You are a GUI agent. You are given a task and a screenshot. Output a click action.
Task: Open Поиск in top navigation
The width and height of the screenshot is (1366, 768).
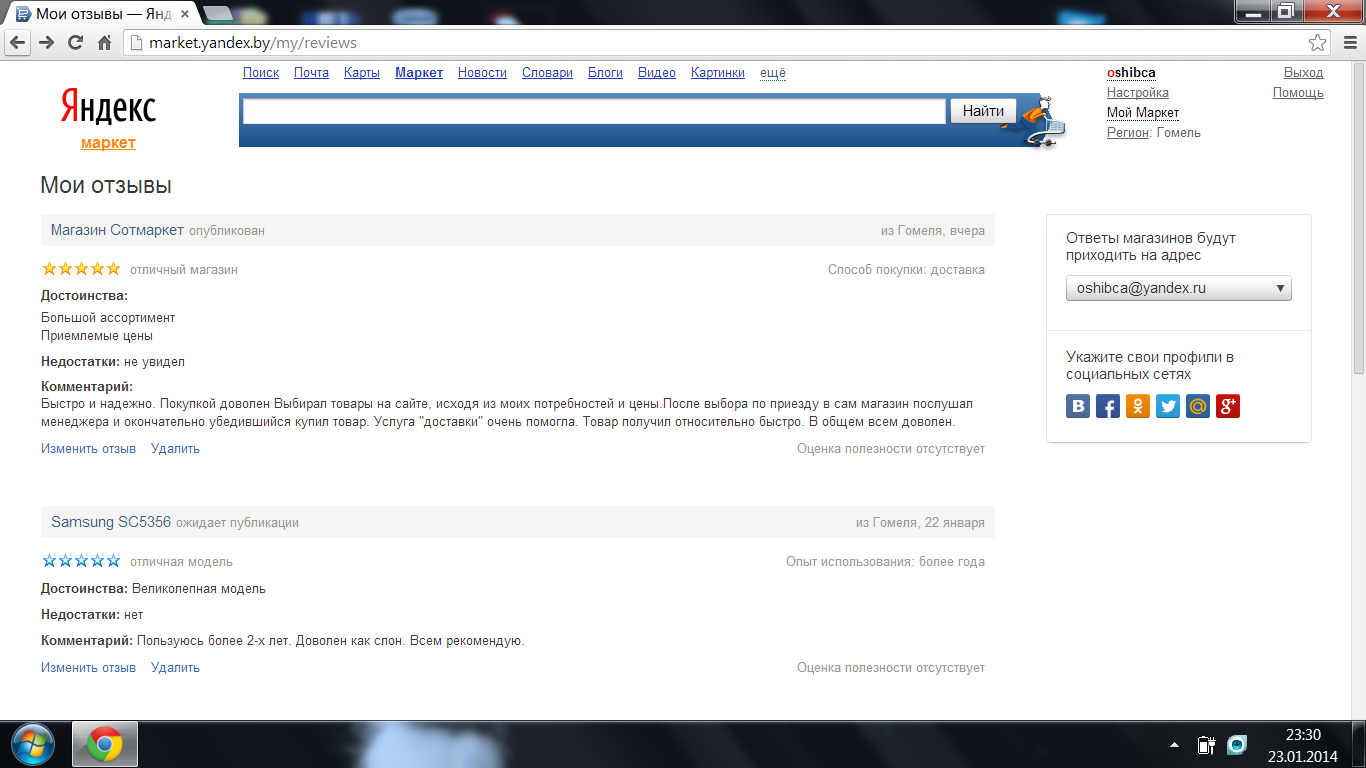coord(261,73)
